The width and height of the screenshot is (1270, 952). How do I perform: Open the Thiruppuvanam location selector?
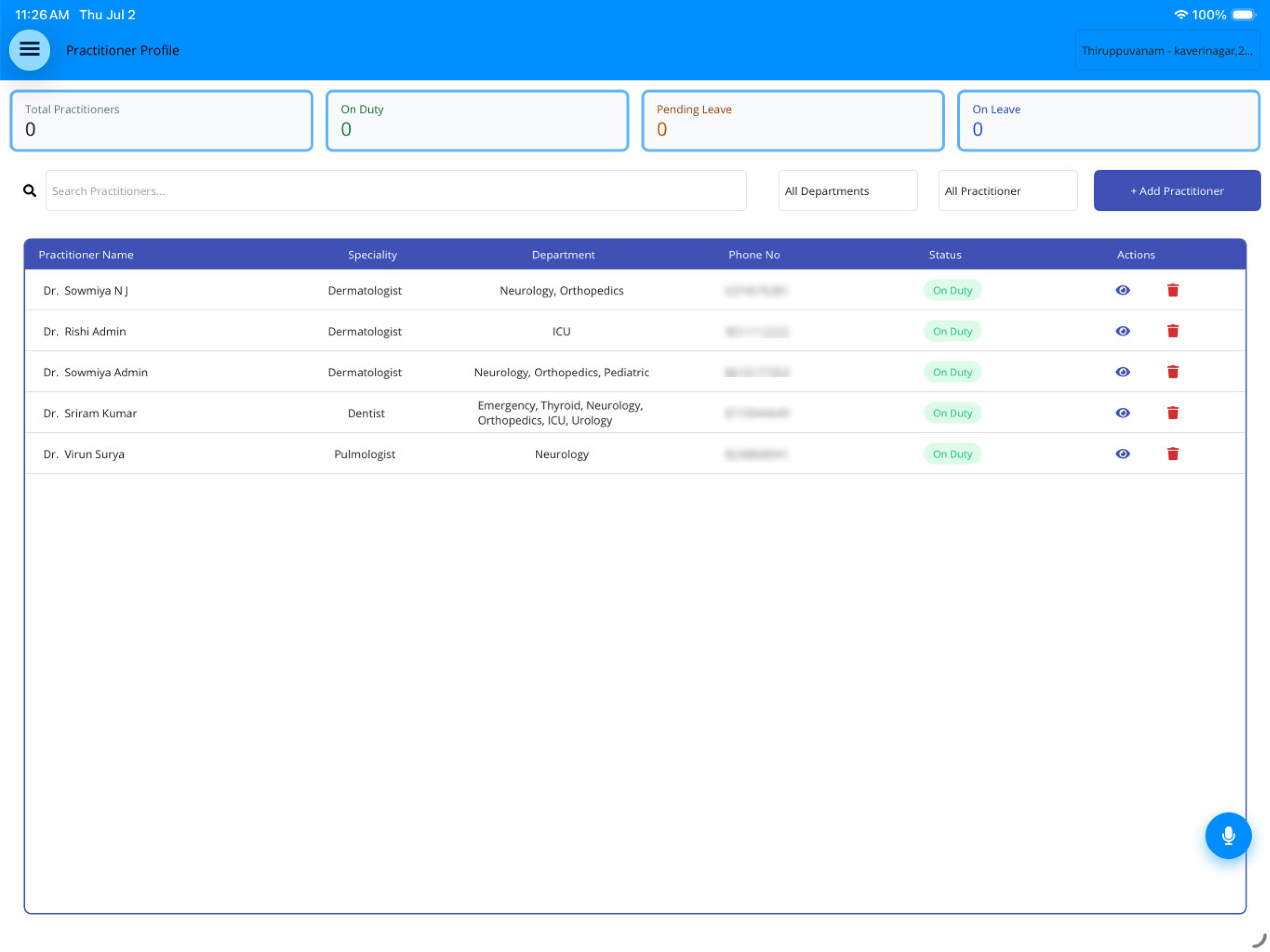1167,50
